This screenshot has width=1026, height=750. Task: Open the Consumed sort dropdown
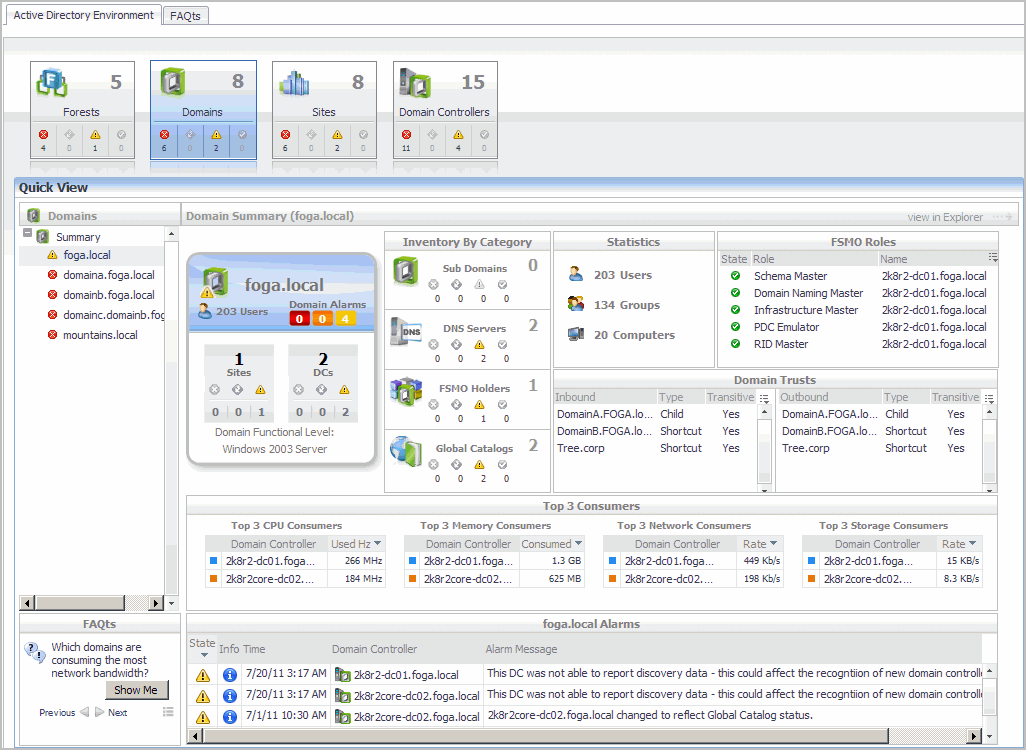pyautogui.click(x=578, y=543)
